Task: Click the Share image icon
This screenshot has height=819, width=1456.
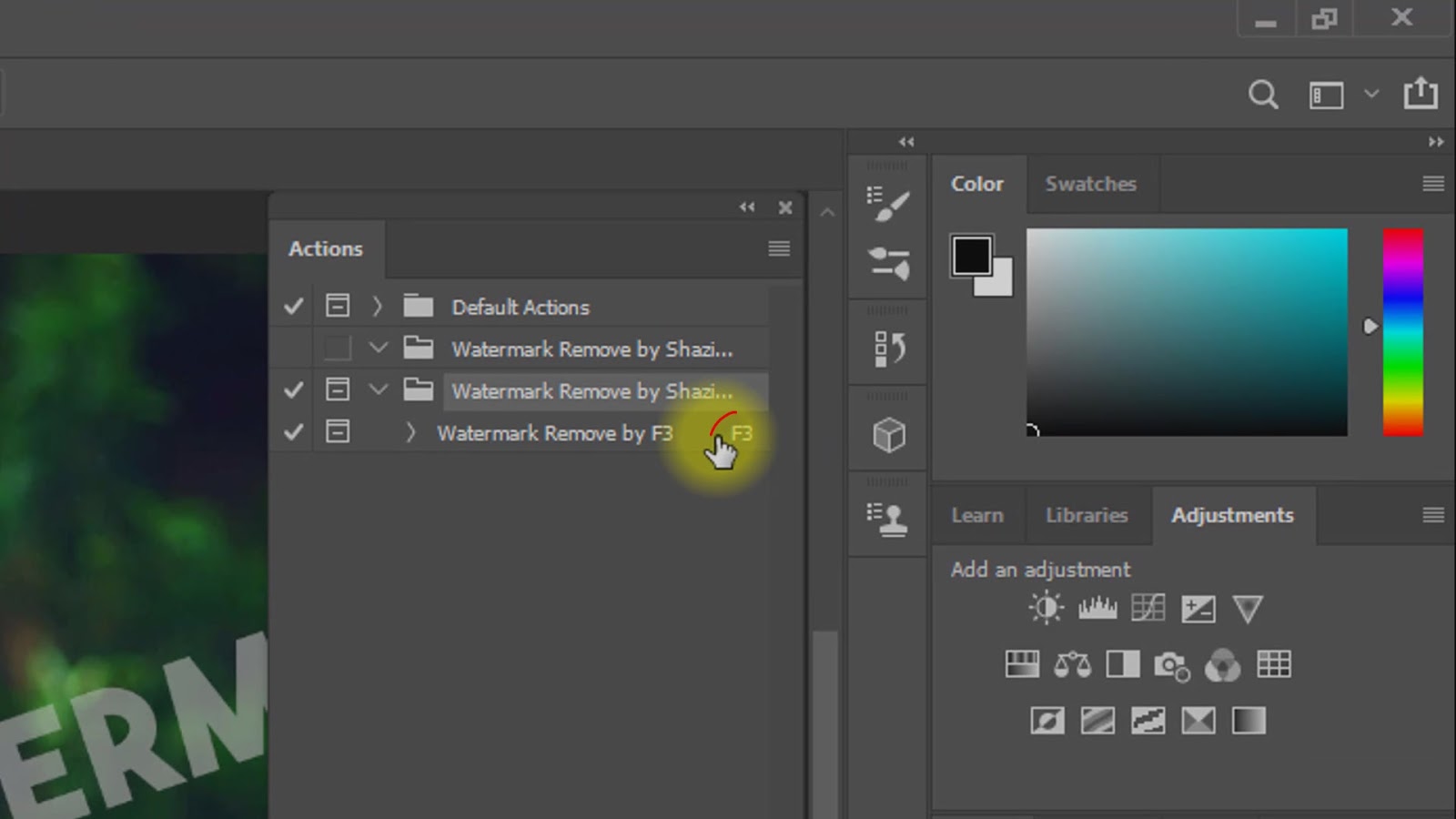Action: pos(1421,93)
